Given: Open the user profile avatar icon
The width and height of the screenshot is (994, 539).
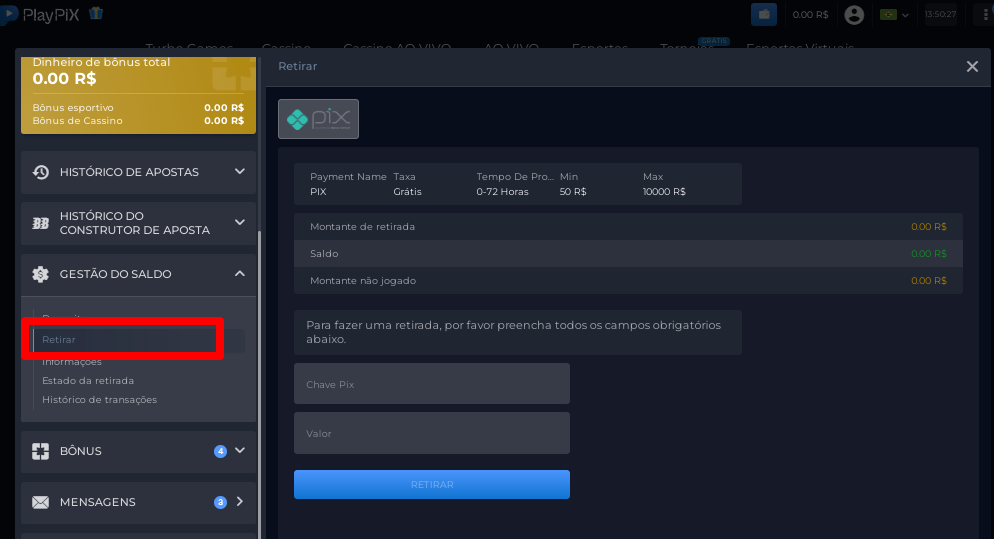Looking at the screenshot, I should (853, 14).
